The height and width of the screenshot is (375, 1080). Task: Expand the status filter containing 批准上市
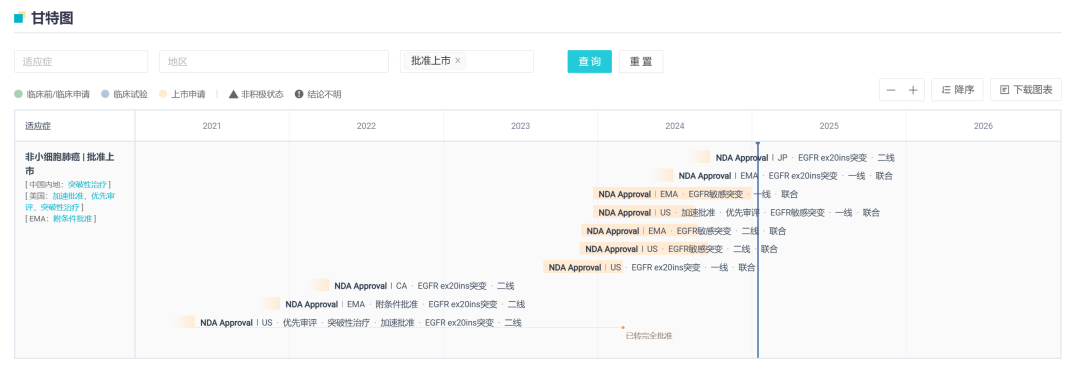click(467, 61)
